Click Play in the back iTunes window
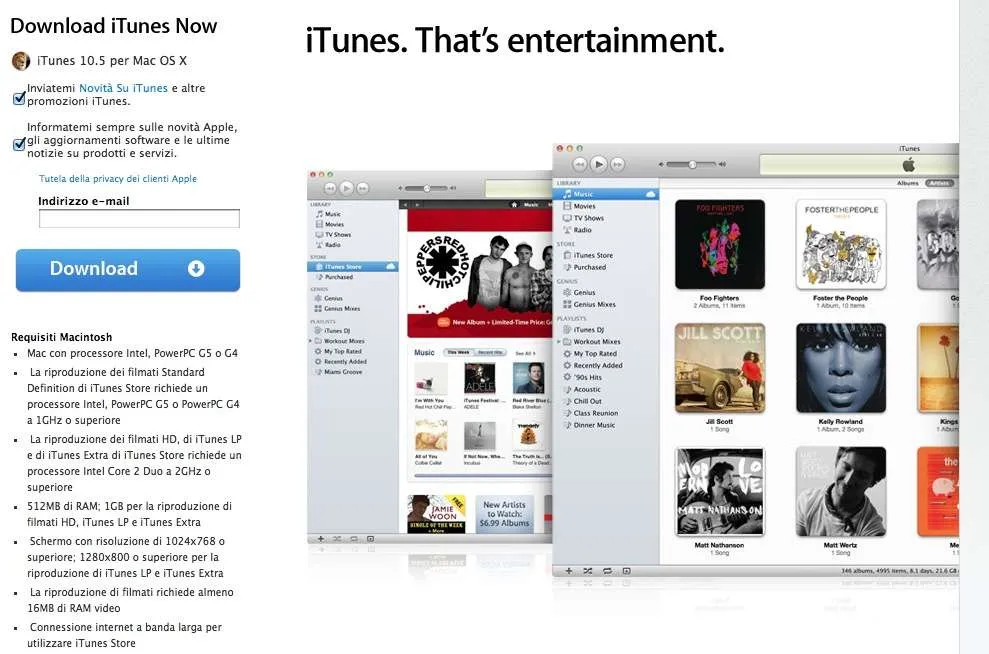 click(x=346, y=188)
